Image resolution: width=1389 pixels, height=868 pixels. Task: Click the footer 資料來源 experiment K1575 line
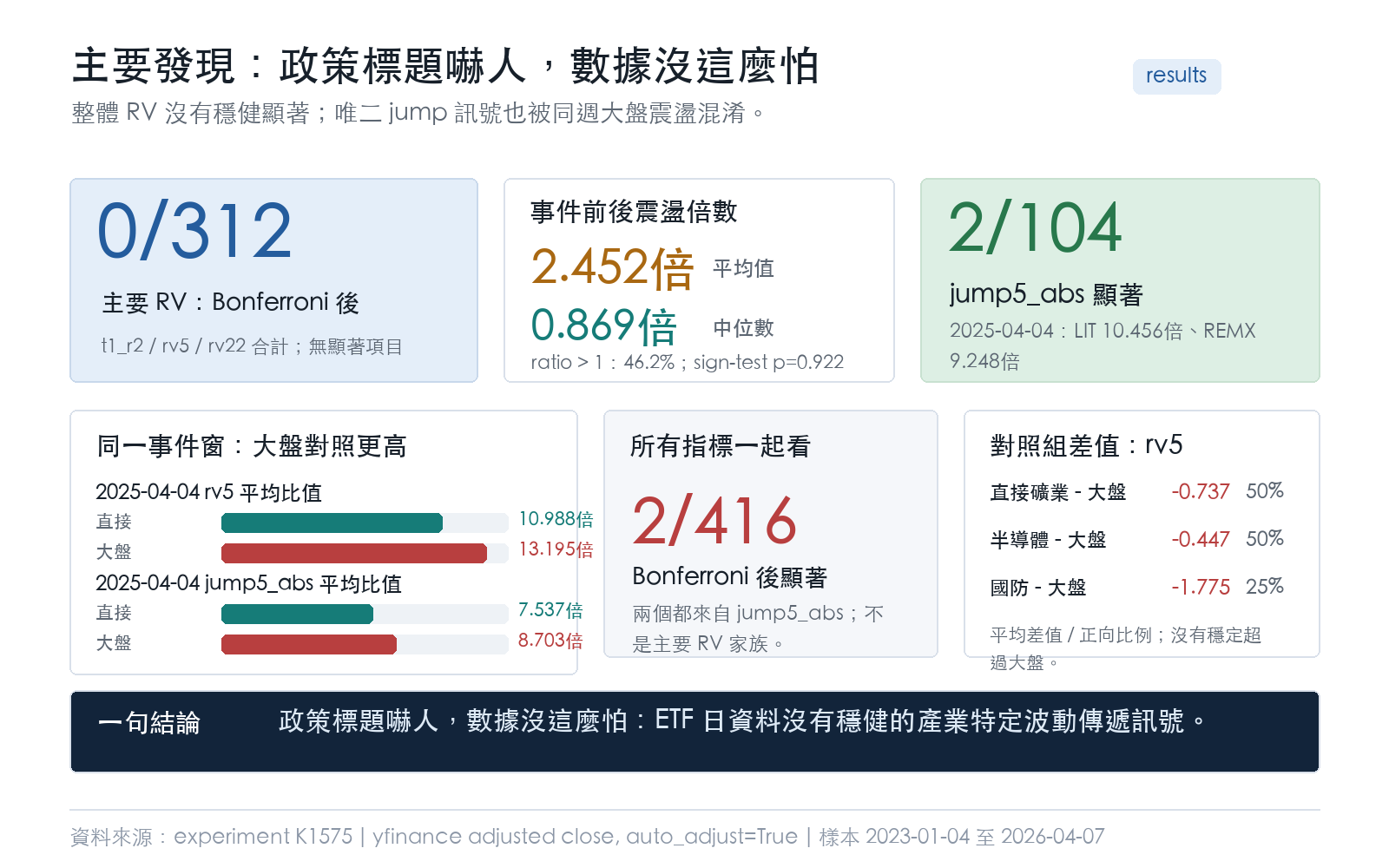[x=588, y=837]
